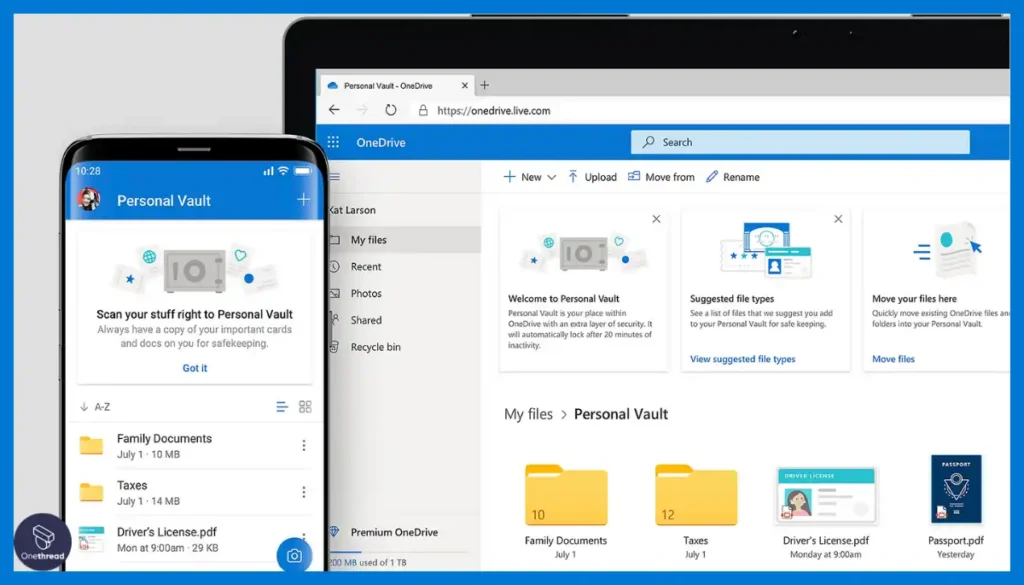Open My files in the sidebar
This screenshot has width=1024, height=585.
(404, 240)
